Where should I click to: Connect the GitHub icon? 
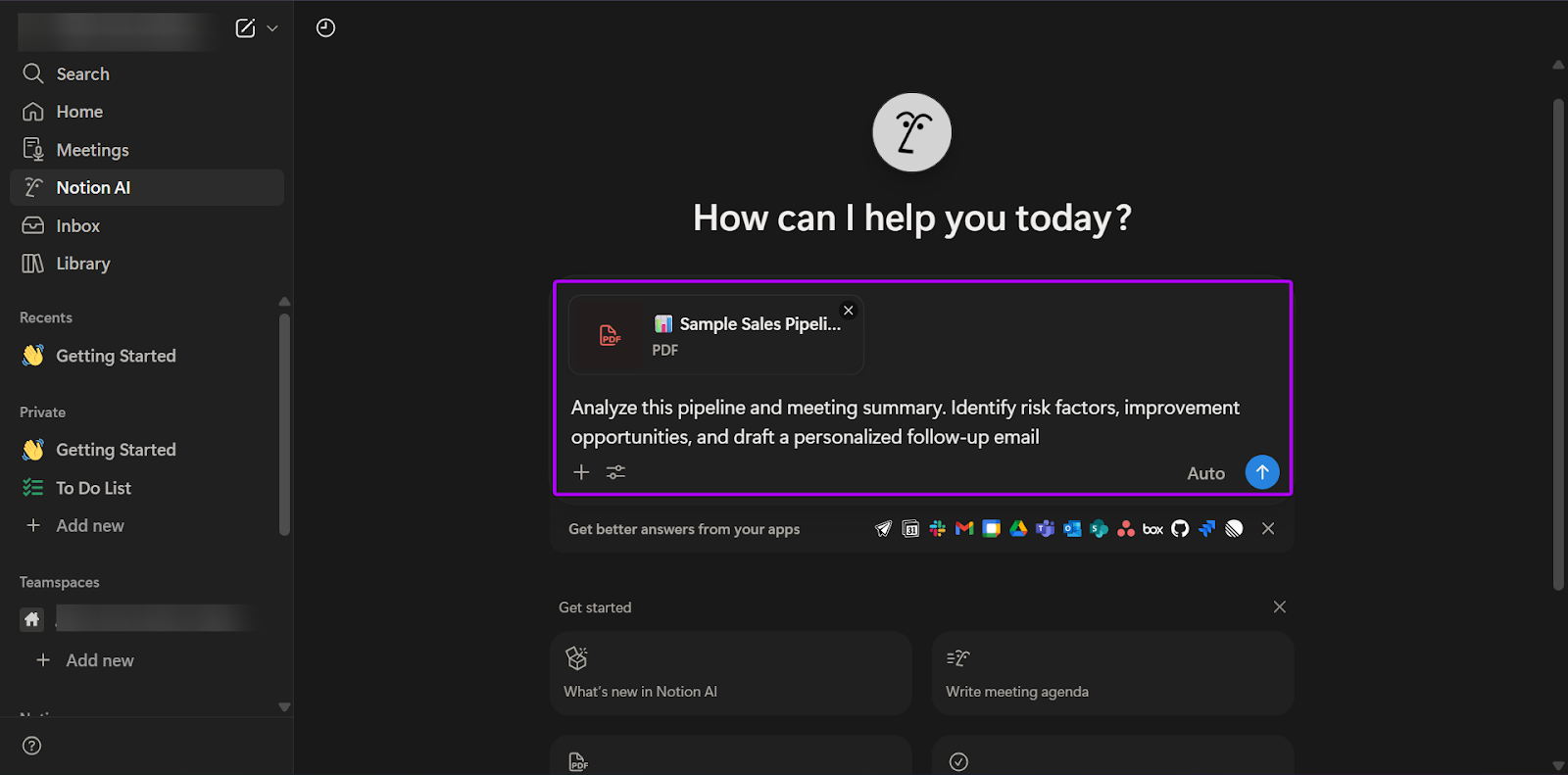click(1180, 529)
